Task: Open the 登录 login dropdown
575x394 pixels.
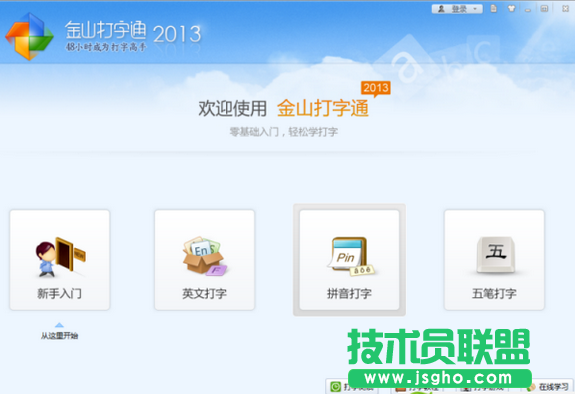Action: (x=457, y=9)
